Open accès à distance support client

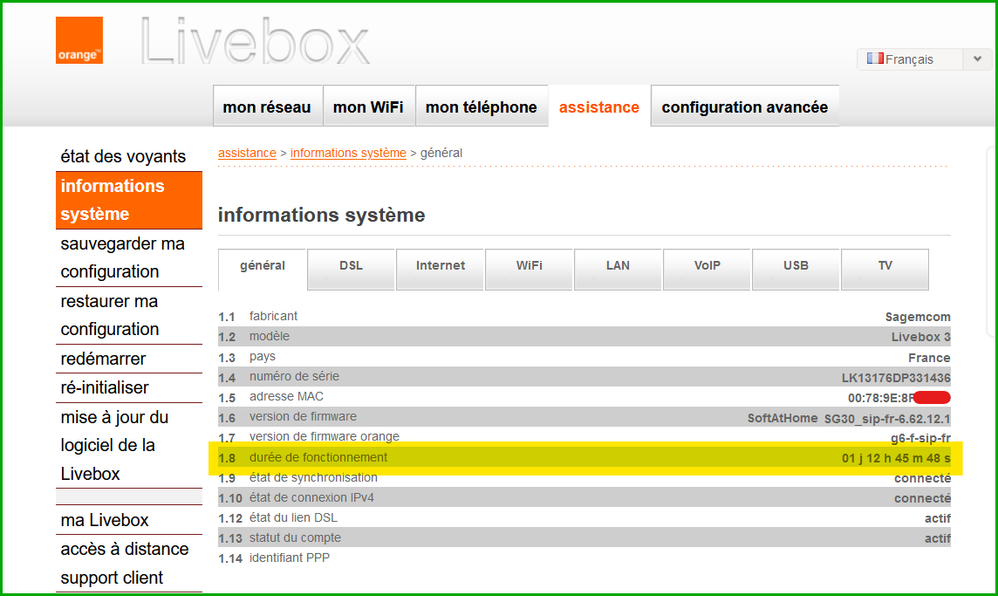124,563
